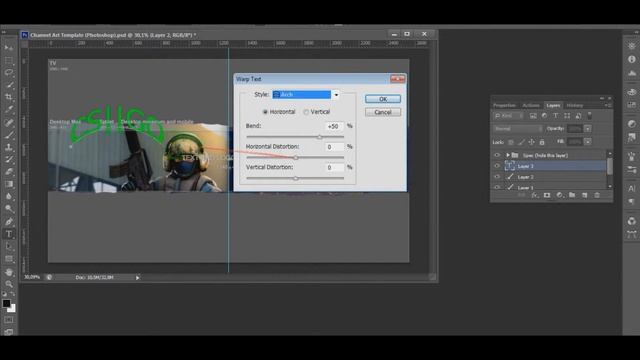This screenshot has width=640, height=360.
Task: Select the Dodge tool
Action: coord(9,209)
